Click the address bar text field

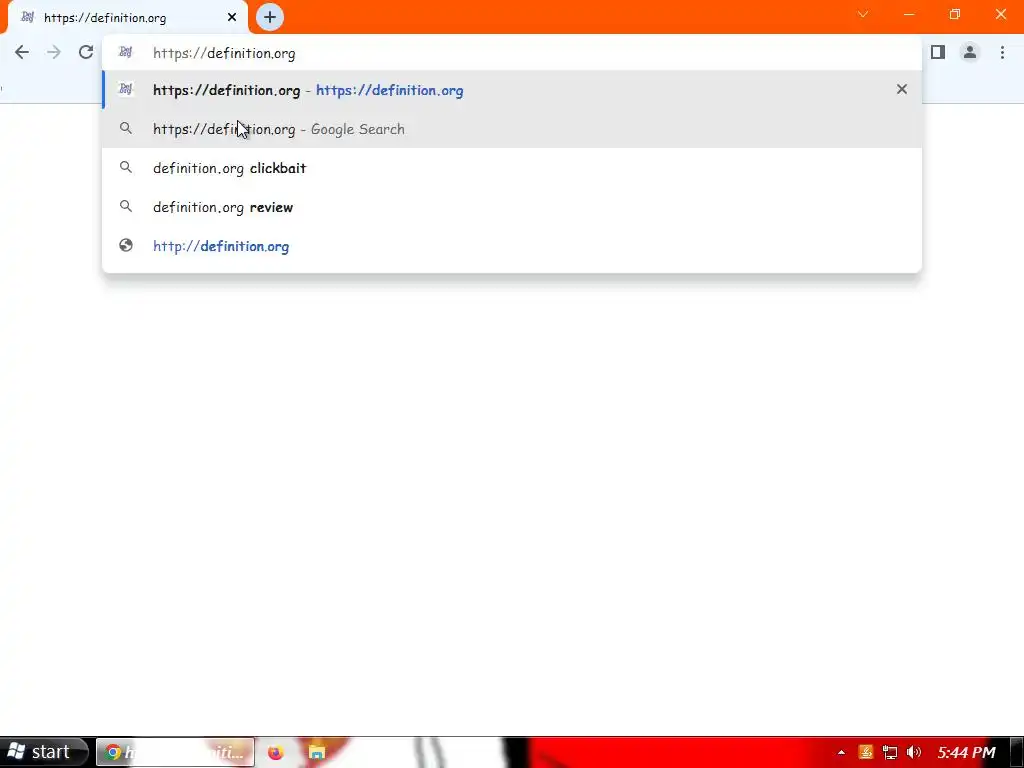click(x=512, y=53)
